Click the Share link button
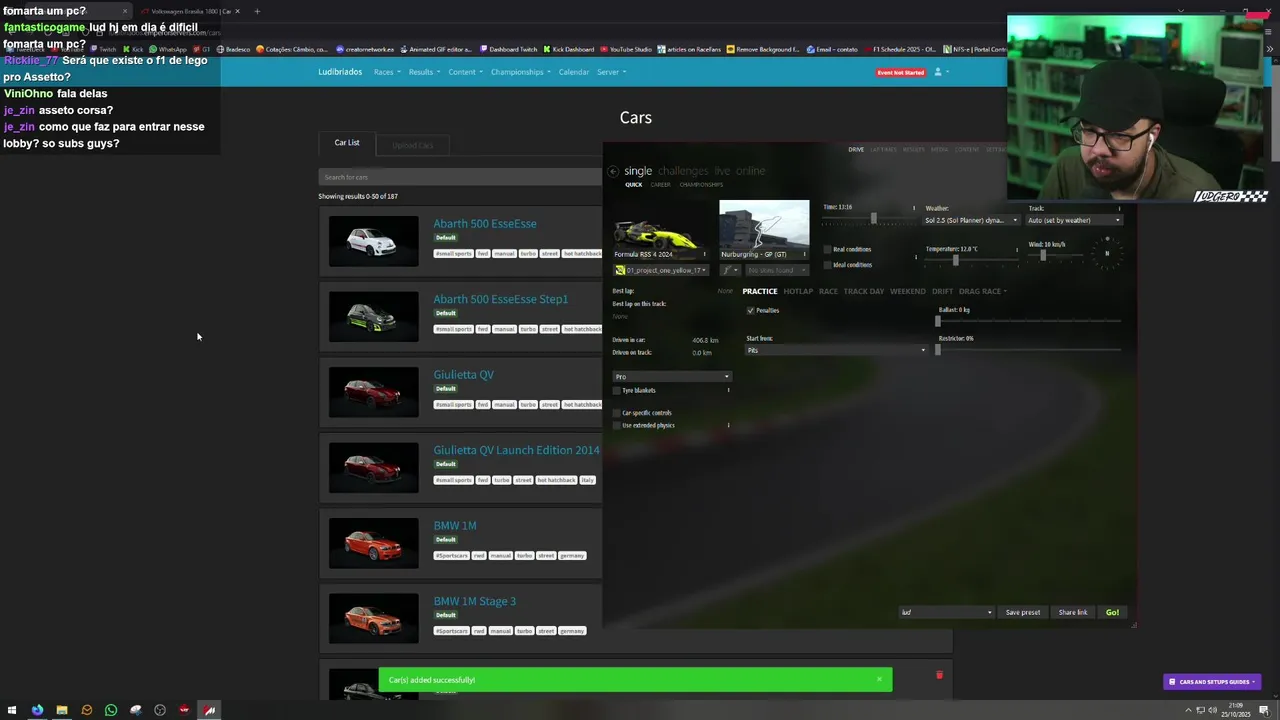The width and height of the screenshot is (1280, 720). pos(1073,612)
